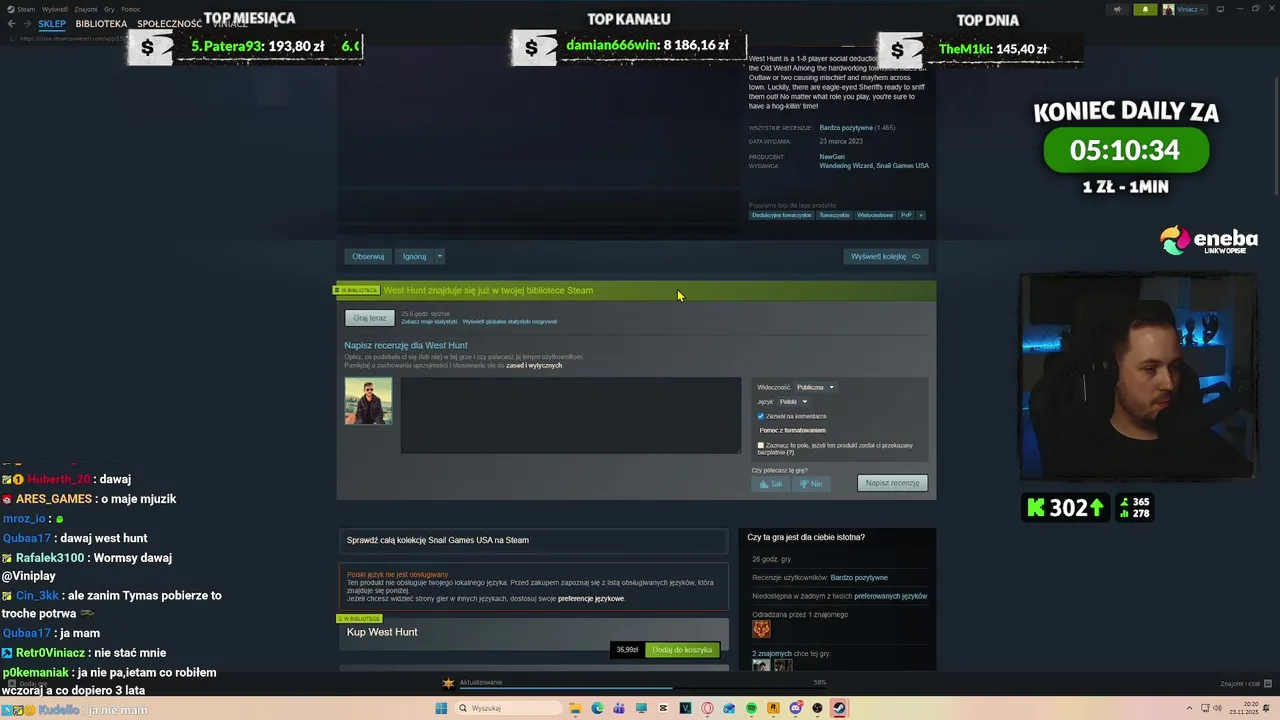The image size is (1280, 720).
Task: Click the Wyszukaj taskbar search box
Action: tap(508, 708)
